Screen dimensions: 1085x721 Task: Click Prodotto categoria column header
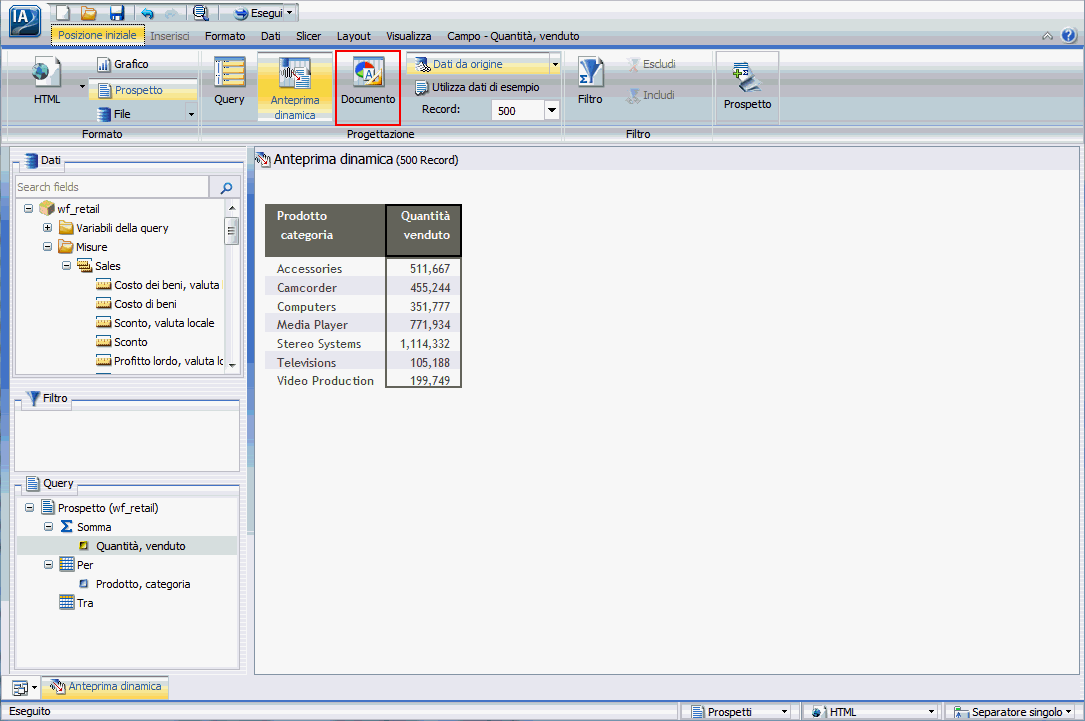coord(325,230)
